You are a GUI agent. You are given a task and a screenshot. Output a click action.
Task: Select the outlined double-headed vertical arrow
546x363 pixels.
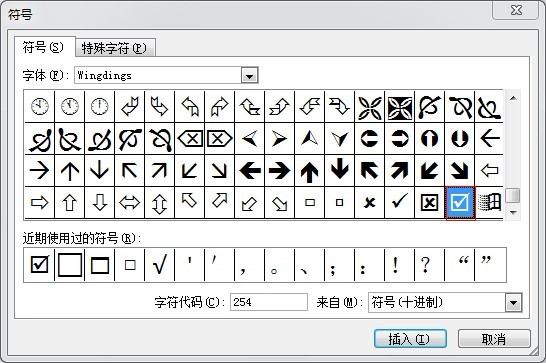(x=159, y=202)
